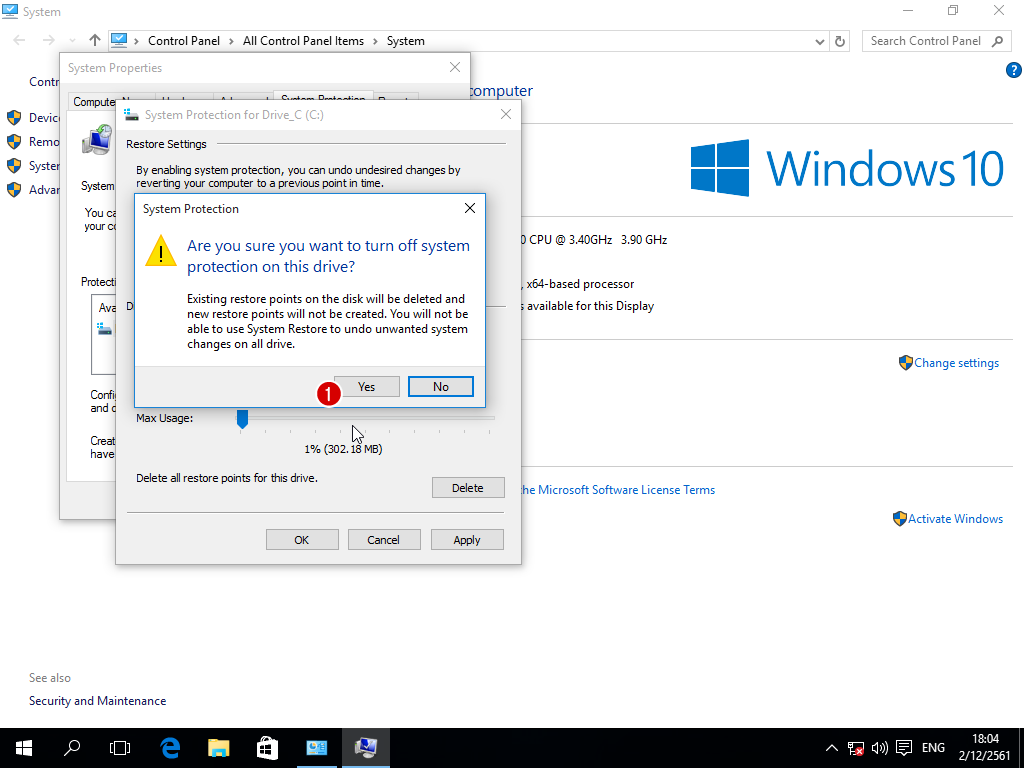Go up one level with the up arrow
This screenshot has height=768, width=1024.
click(x=95, y=41)
